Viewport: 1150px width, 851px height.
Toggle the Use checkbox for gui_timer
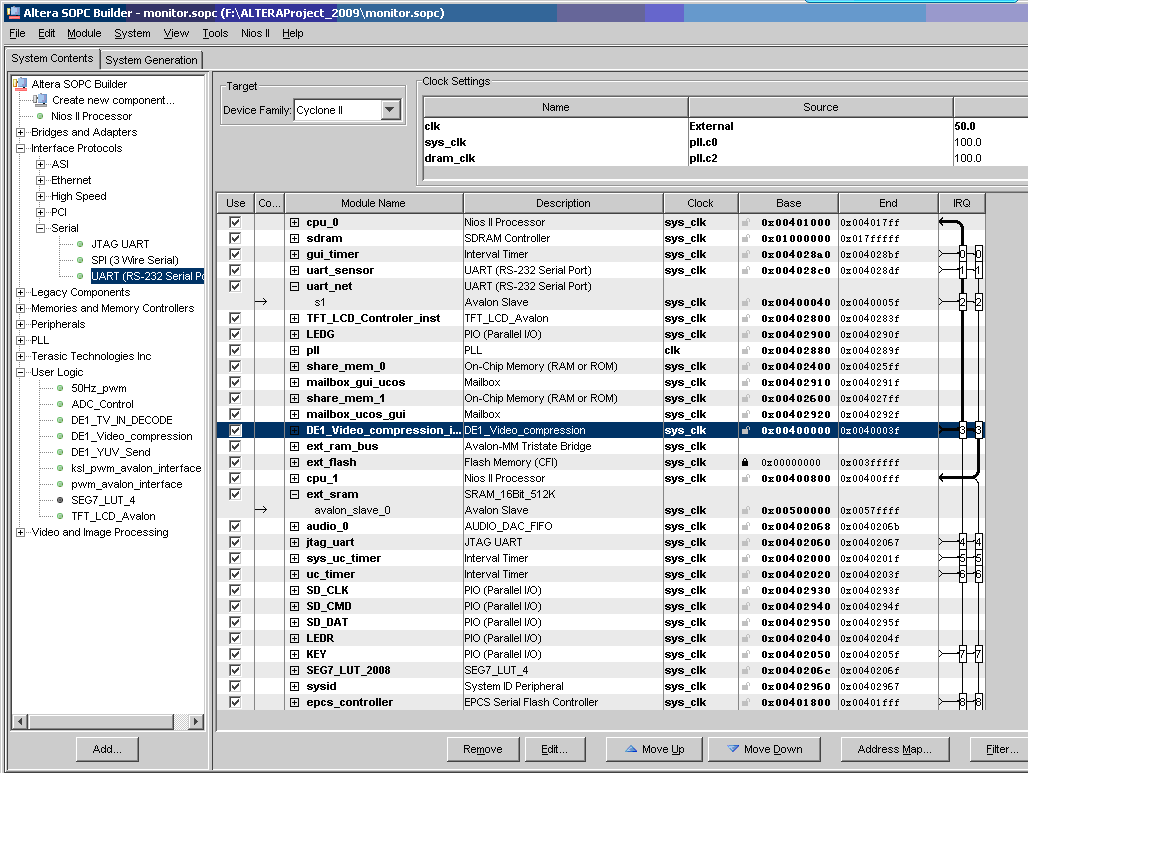[x=235, y=255]
